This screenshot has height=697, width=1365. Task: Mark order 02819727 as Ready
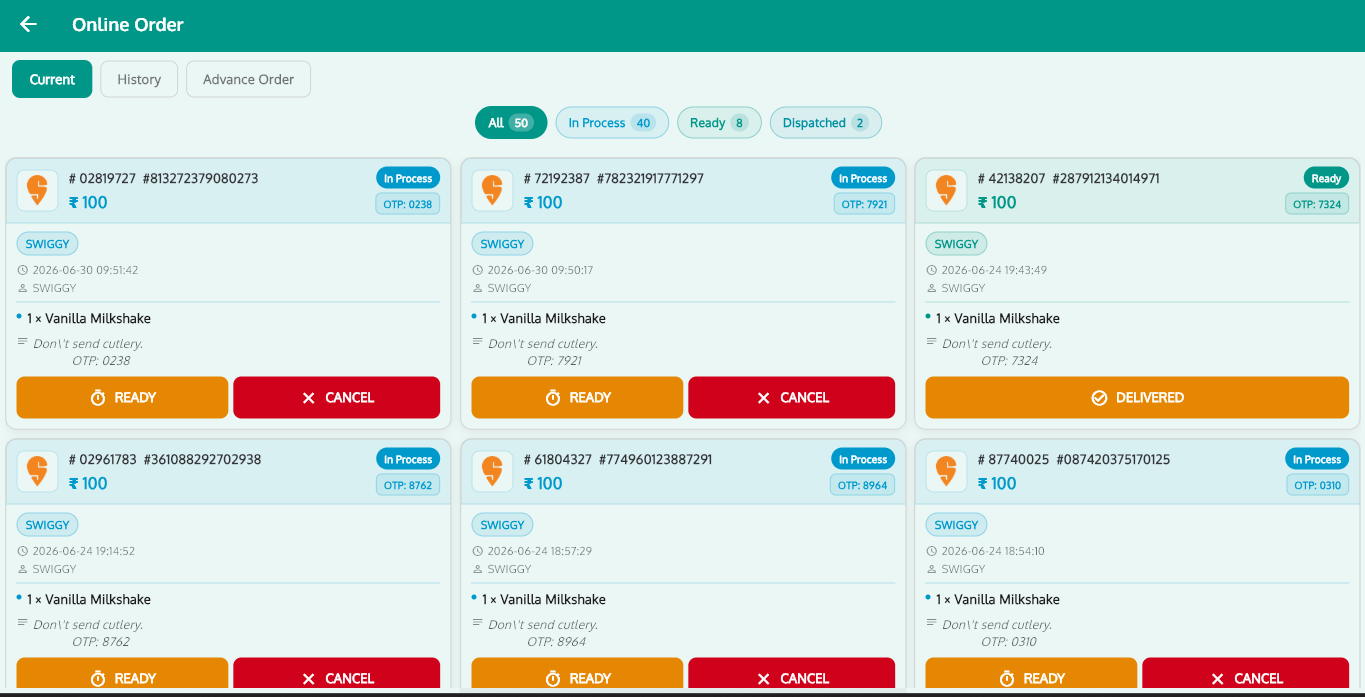(x=122, y=397)
